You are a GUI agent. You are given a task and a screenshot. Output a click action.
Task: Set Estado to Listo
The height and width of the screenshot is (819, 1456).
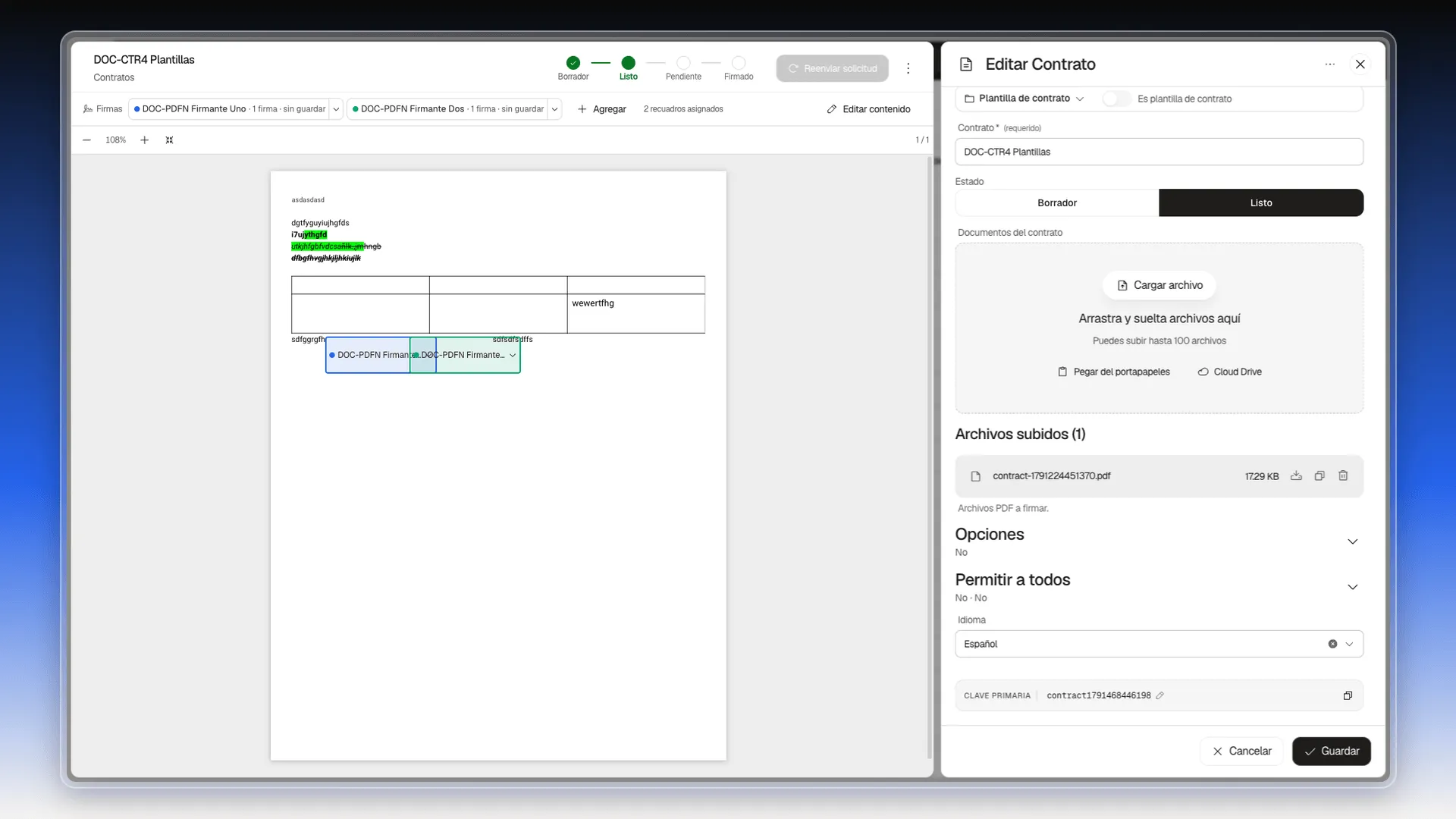click(1261, 203)
